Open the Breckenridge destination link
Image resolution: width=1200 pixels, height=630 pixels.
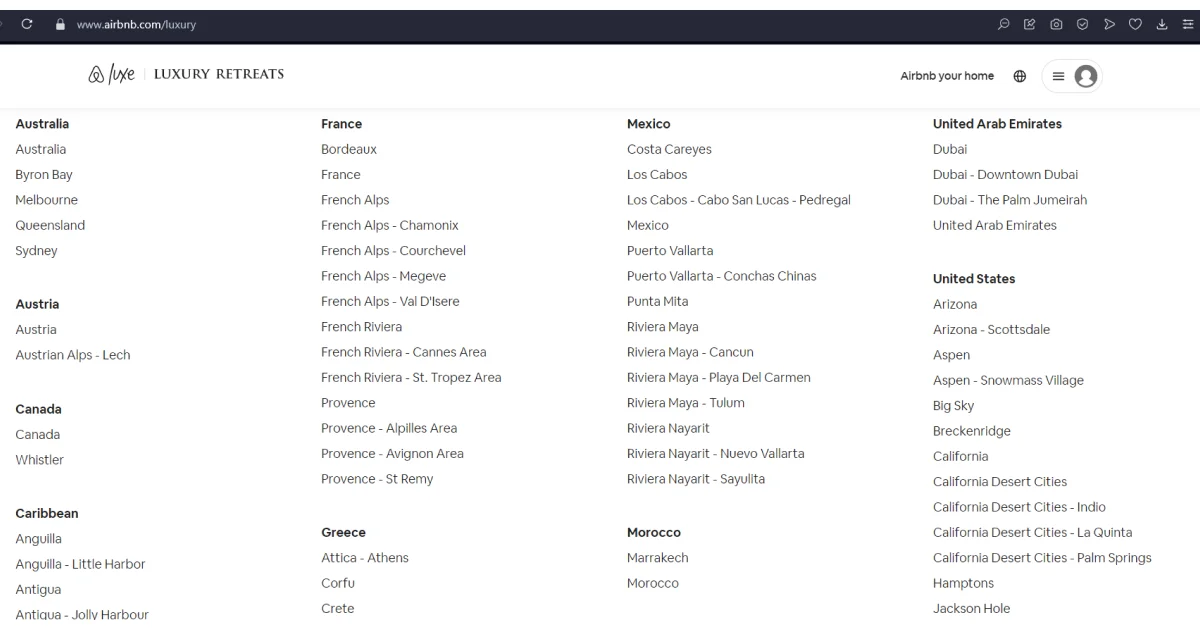[972, 431]
